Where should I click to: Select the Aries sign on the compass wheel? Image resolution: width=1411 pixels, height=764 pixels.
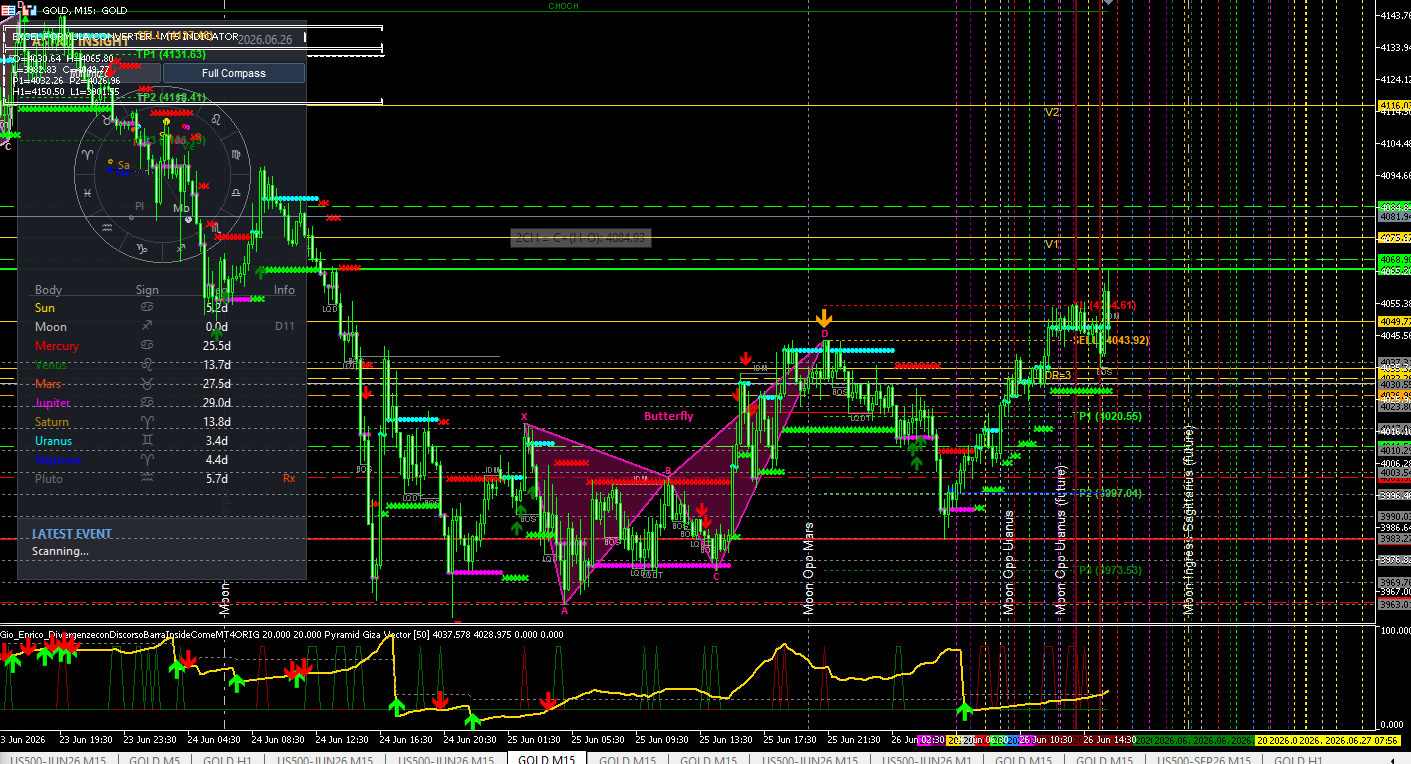89,156
